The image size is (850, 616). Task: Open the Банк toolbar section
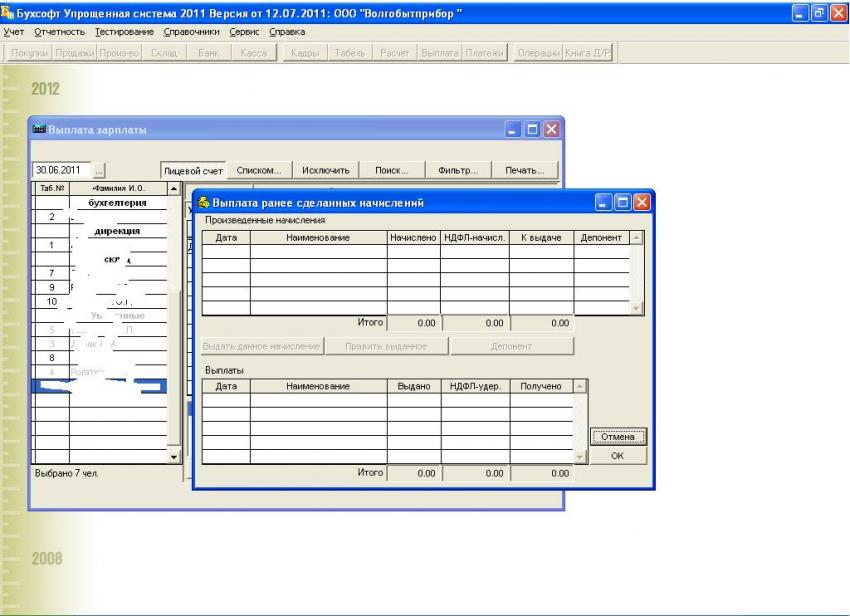click(208, 51)
